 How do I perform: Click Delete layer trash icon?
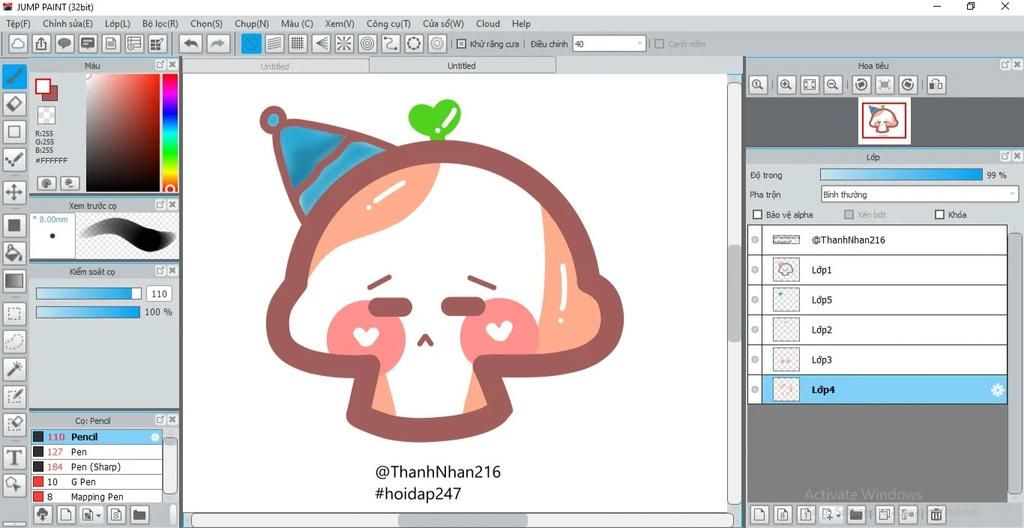(936, 514)
